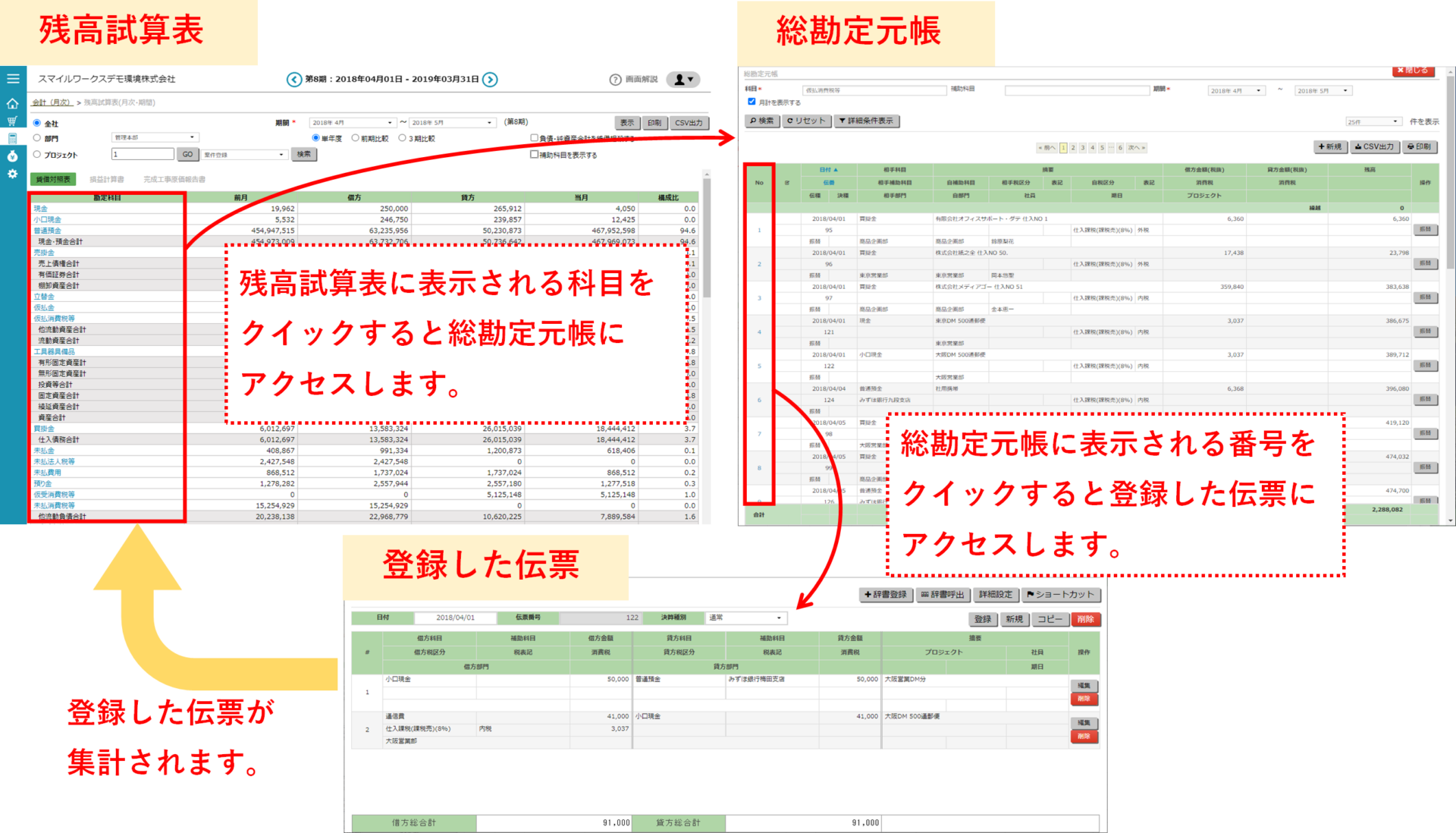The height and width of the screenshot is (833, 1456).
Task: Open the 案件登録 project dropdown
Action: (x=245, y=155)
